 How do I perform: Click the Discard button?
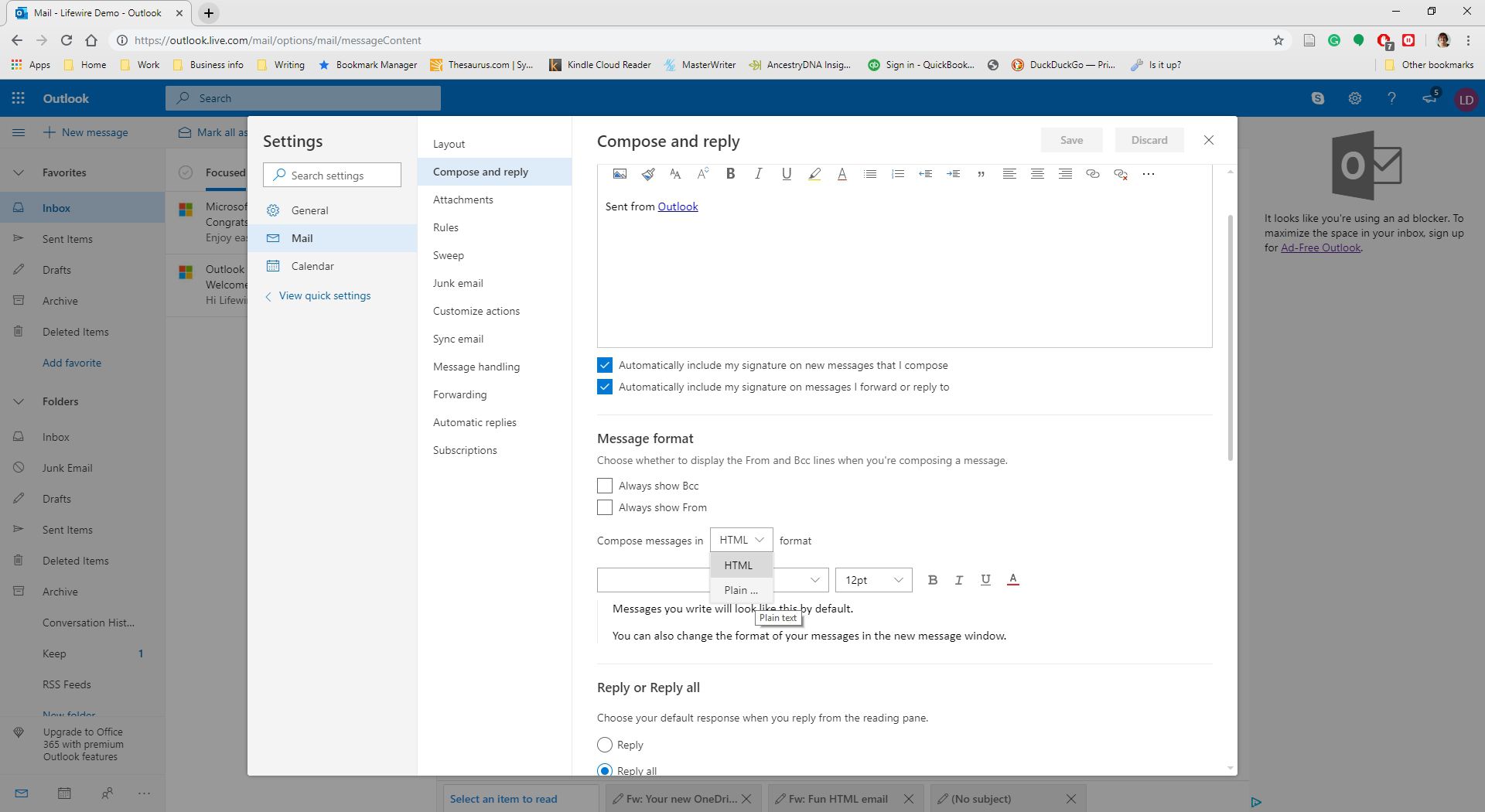[1149, 140]
